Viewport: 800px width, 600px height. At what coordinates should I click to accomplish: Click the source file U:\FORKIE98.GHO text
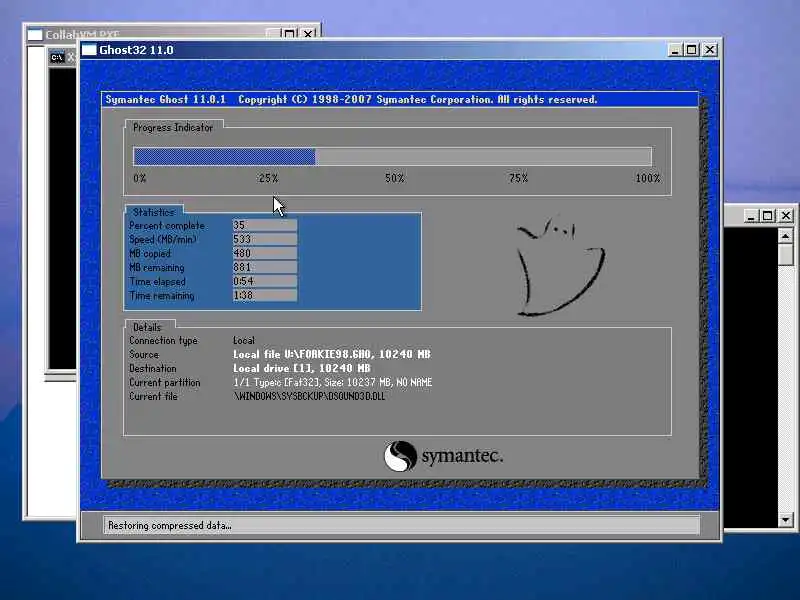click(x=332, y=354)
